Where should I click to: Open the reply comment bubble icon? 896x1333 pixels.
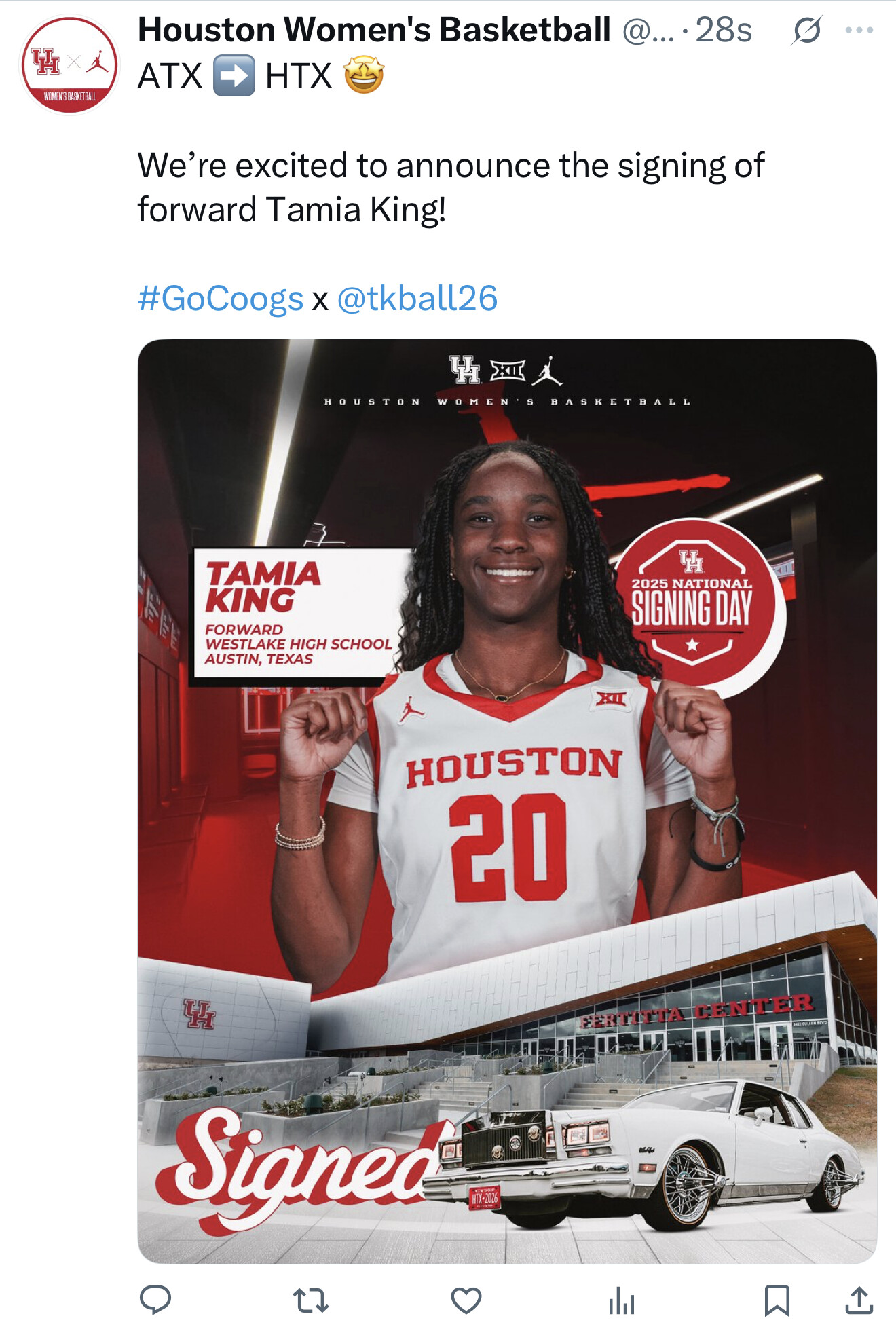click(x=155, y=1300)
